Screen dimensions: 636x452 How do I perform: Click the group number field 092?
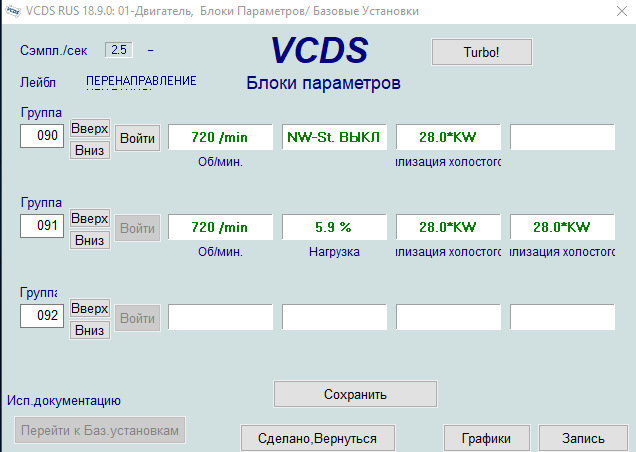tap(42, 316)
